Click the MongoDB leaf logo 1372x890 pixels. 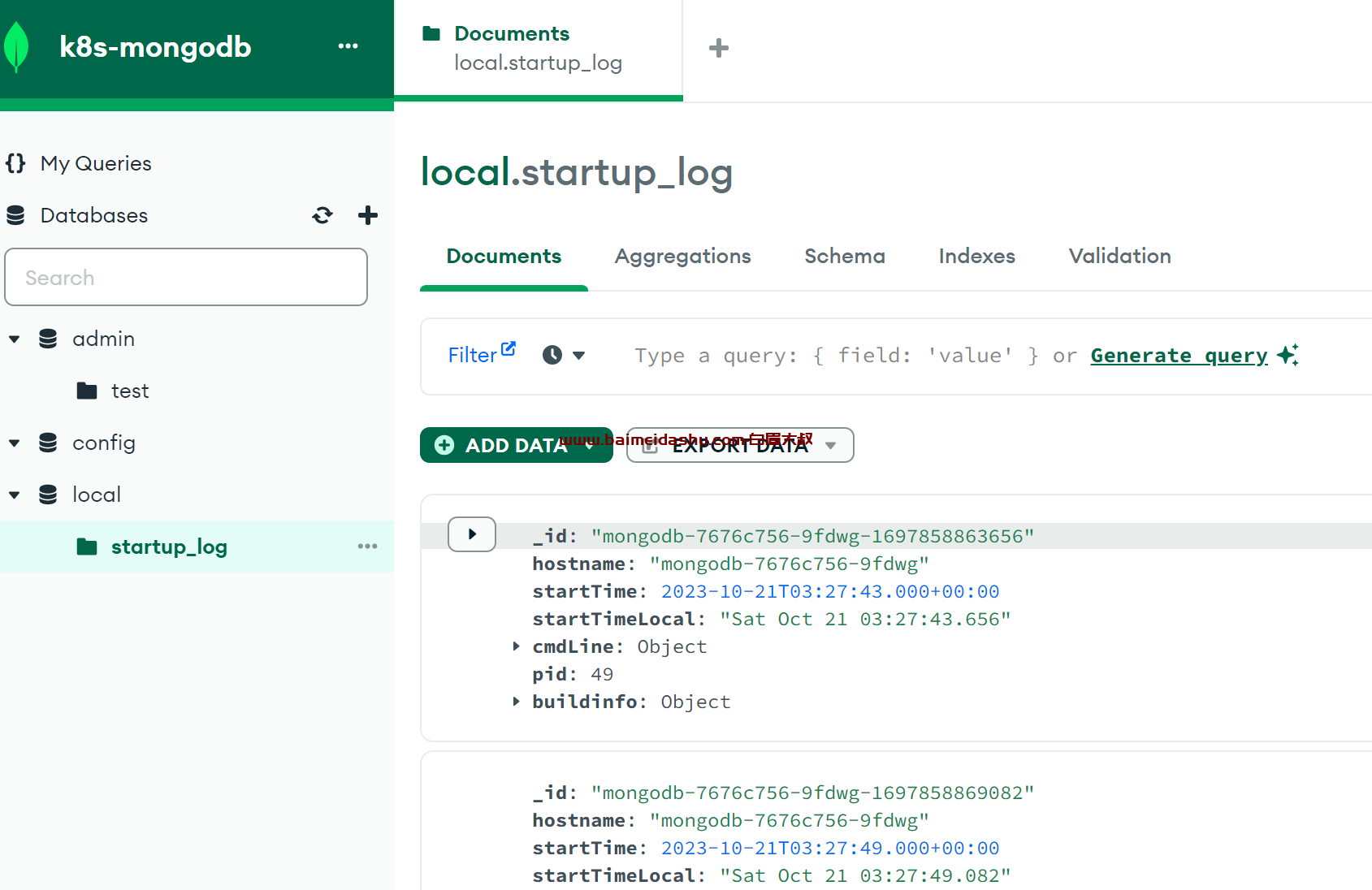coord(16,47)
